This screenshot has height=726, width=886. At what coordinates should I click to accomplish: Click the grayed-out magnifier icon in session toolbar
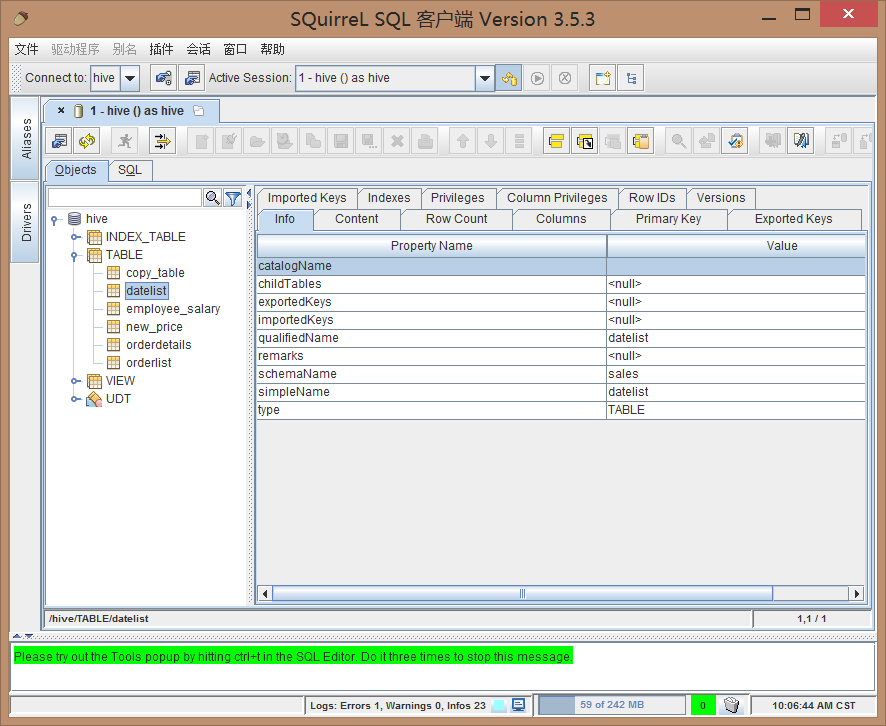coord(679,141)
